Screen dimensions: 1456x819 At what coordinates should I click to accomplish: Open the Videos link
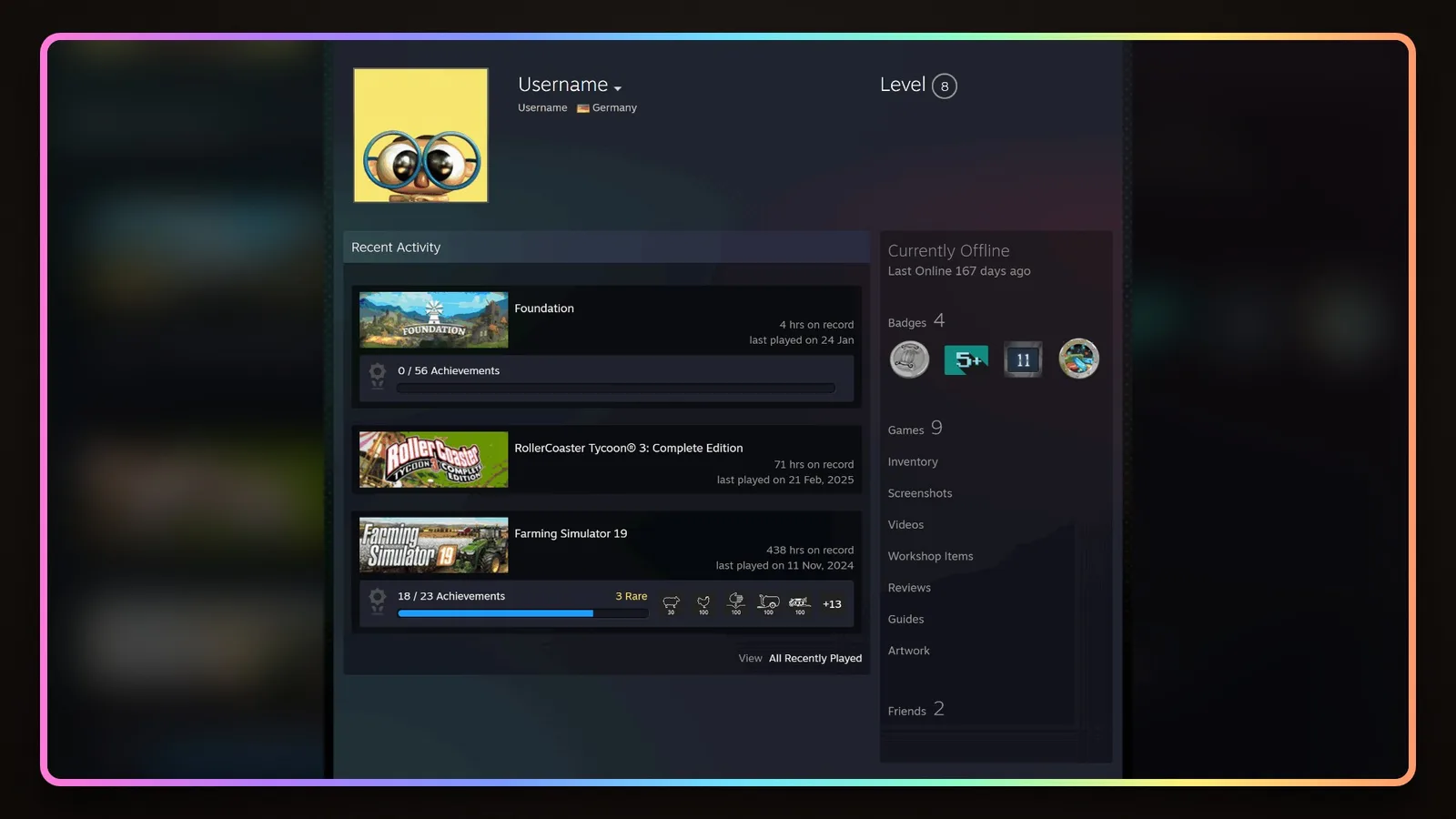pyautogui.click(x=905, y=524)
